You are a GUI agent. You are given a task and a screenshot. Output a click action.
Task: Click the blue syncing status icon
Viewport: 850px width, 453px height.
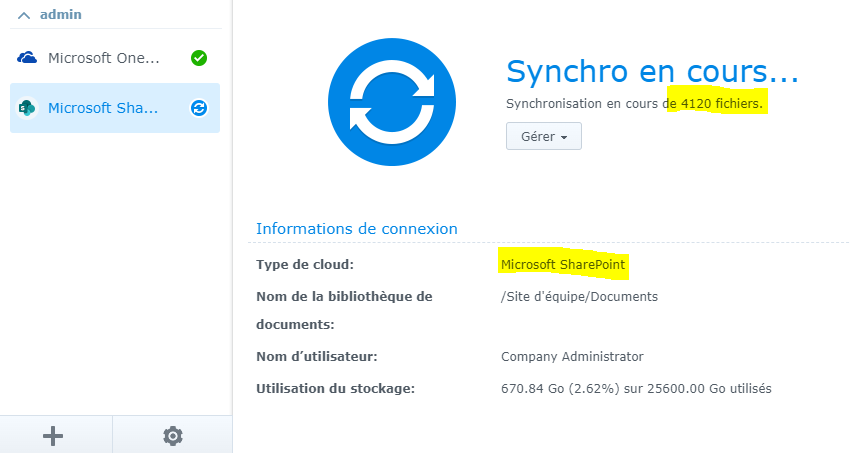[199, 108]
